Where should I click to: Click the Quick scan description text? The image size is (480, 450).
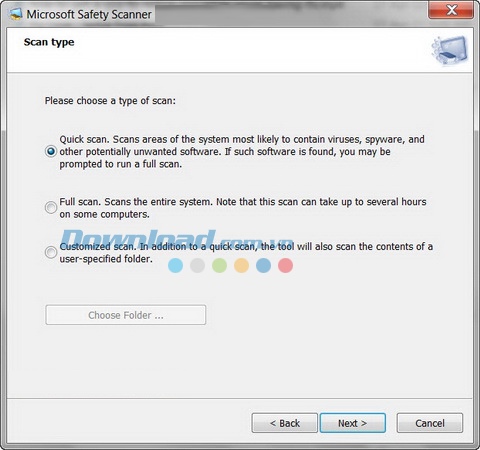pyautogui.click(x=242, y=152)
